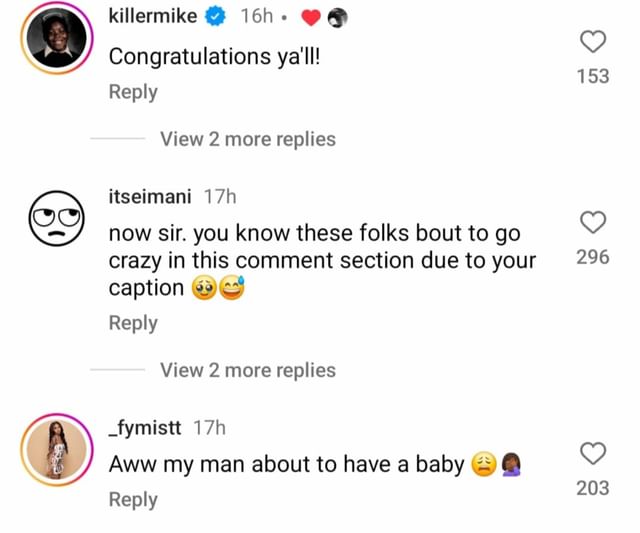This screenshot has height=533, width=640.
Task: Like _fymistt's comment with the heart
Action: point(593,453)
